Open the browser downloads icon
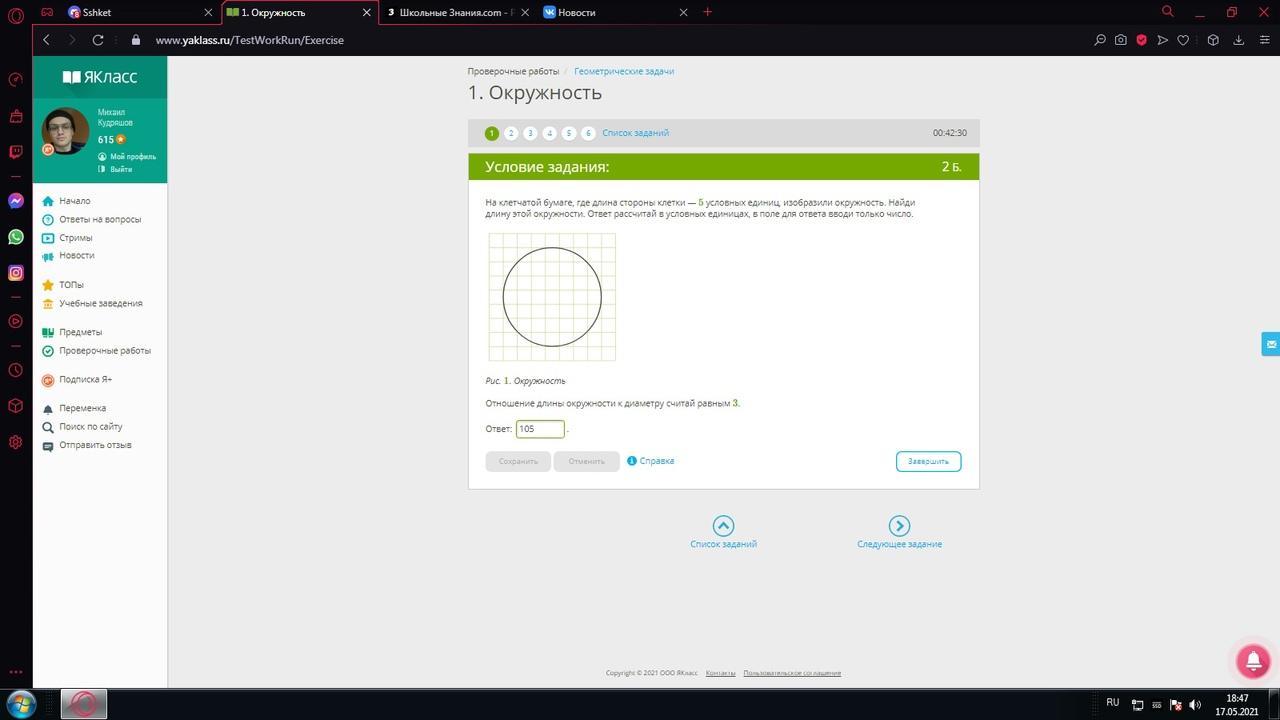1280x720 pixels. tap(1238, 40)
